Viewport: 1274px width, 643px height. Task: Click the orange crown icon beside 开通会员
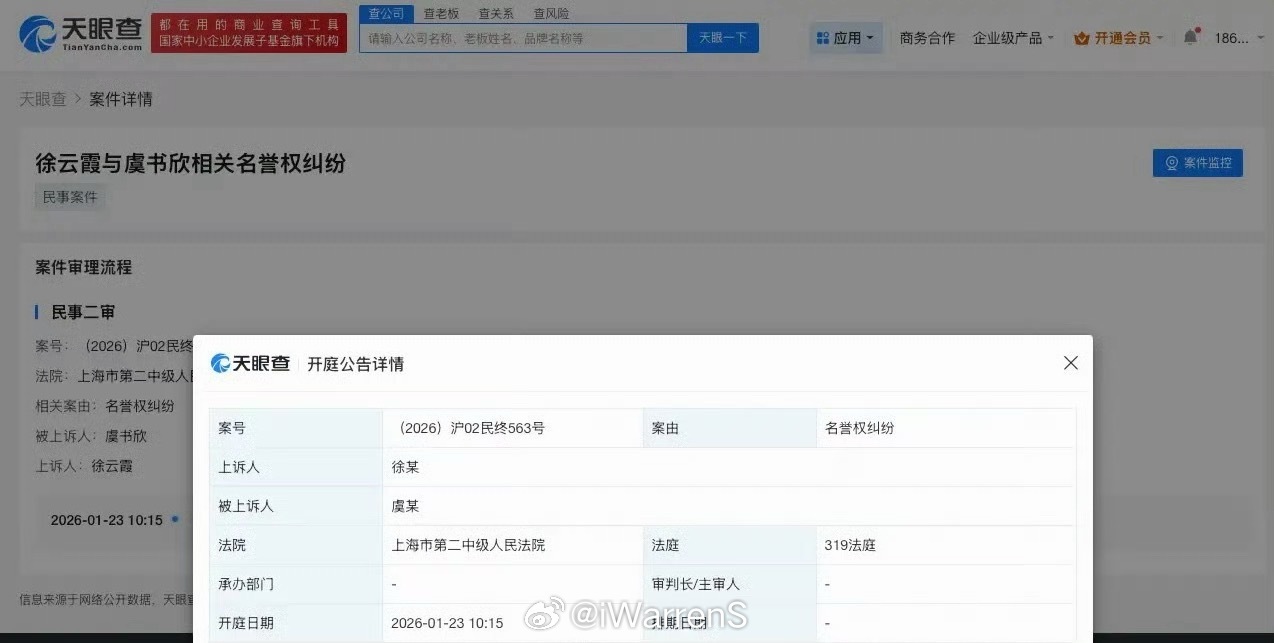point(1084,38)
